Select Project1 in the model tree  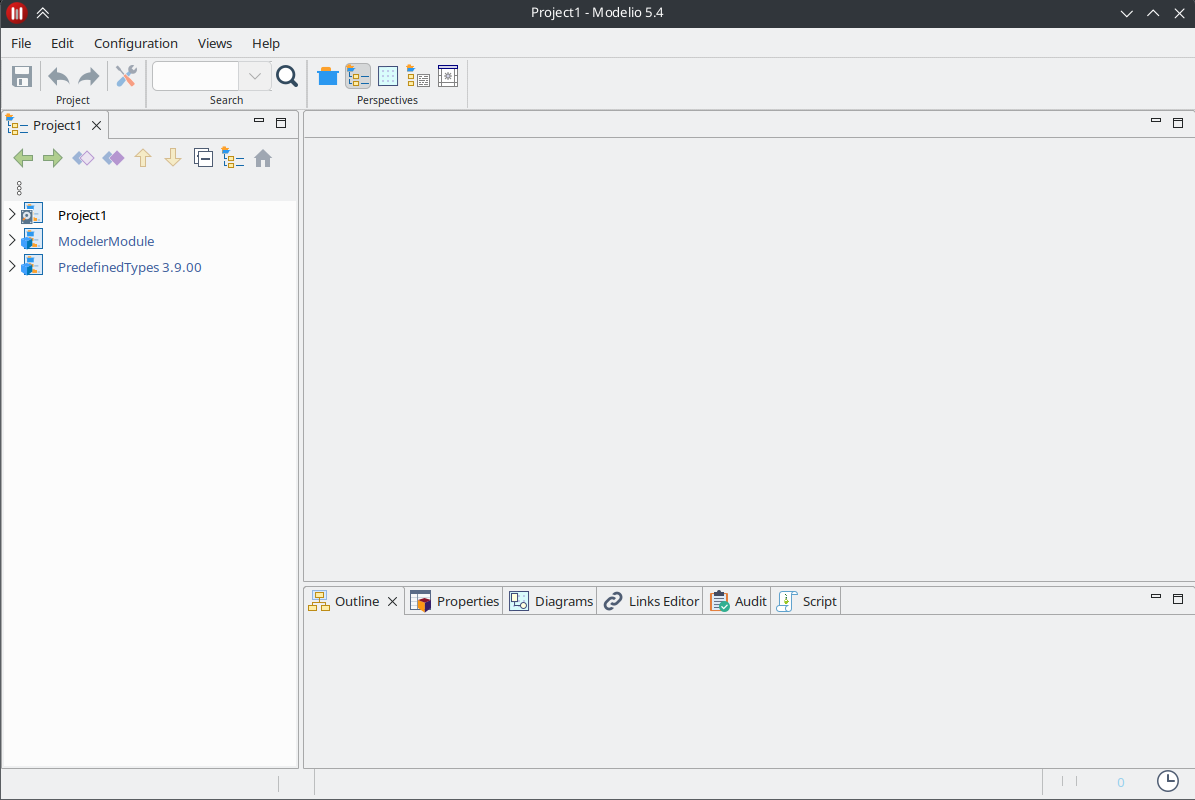click(x=82, y=216)
